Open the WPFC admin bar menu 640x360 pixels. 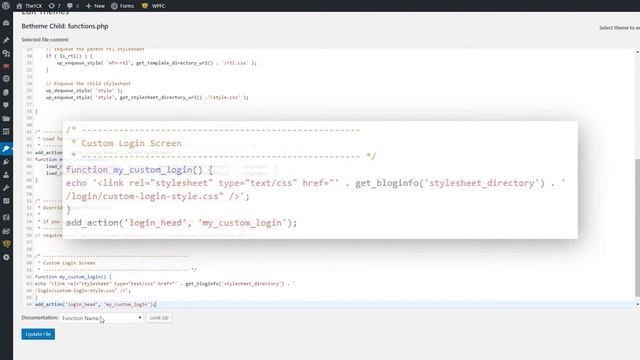pos(153,6)
